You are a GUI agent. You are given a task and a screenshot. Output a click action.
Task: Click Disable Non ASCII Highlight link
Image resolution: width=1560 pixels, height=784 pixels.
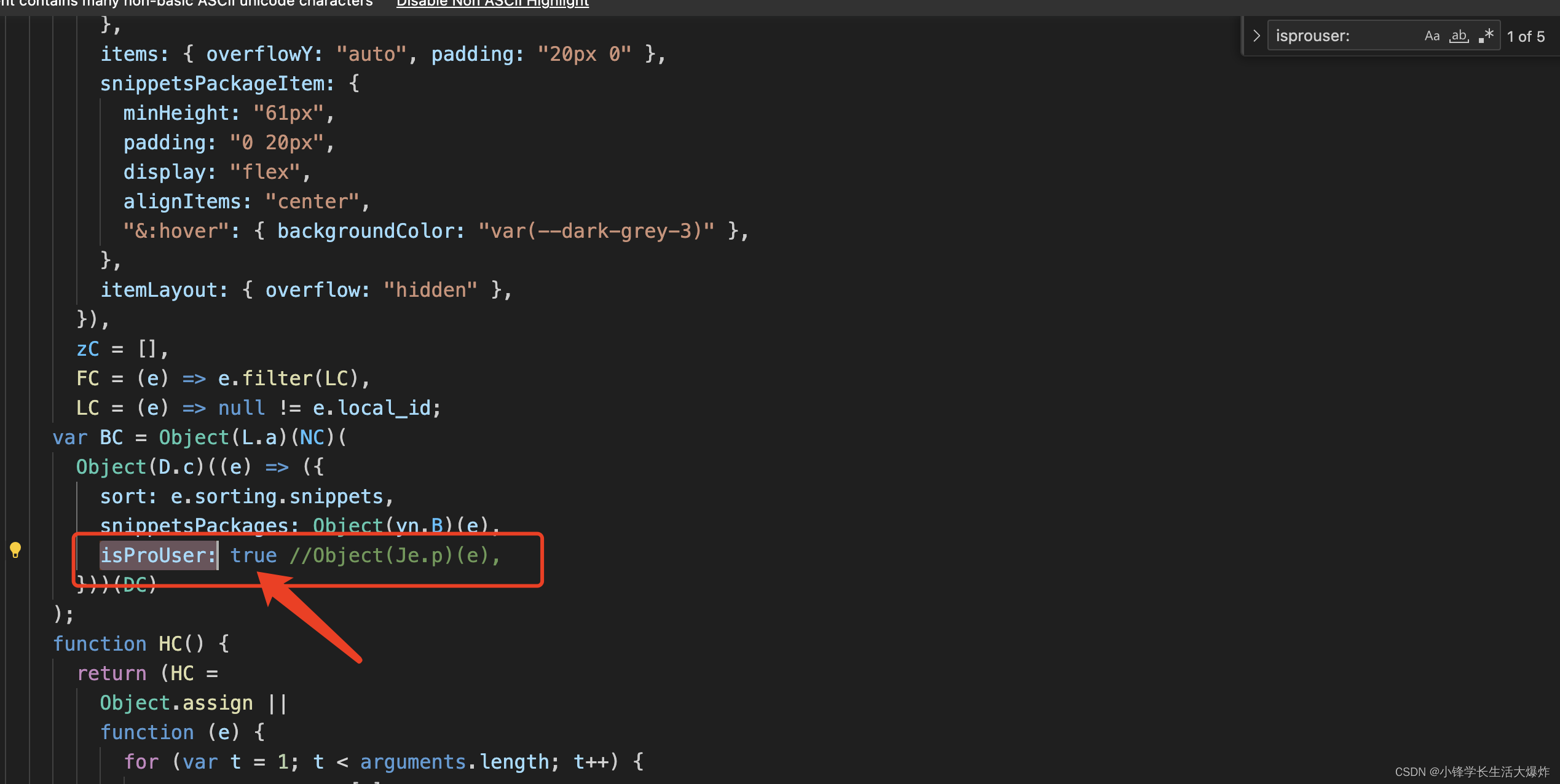492,4
